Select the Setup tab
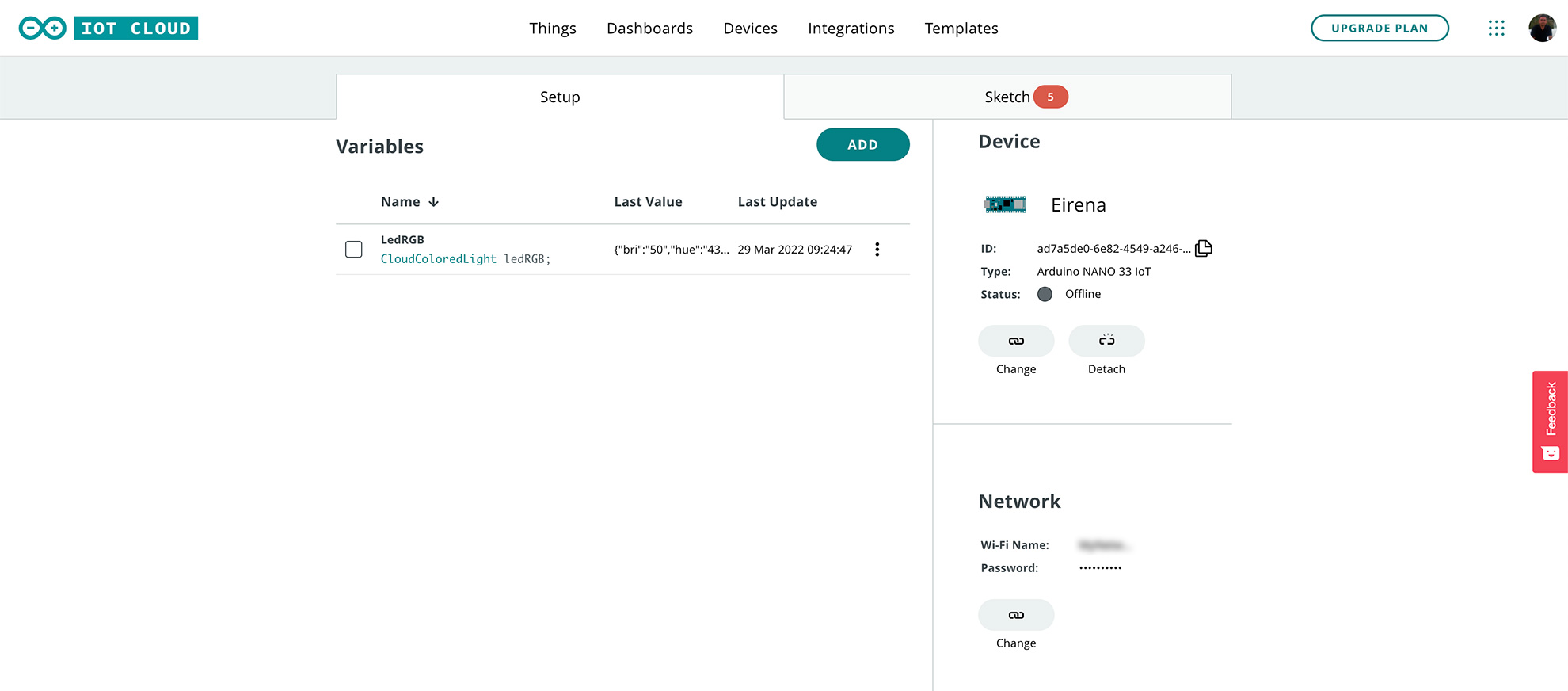This screenshot has width=1568, height=691. pyautogui.click(x=560, y=97)
